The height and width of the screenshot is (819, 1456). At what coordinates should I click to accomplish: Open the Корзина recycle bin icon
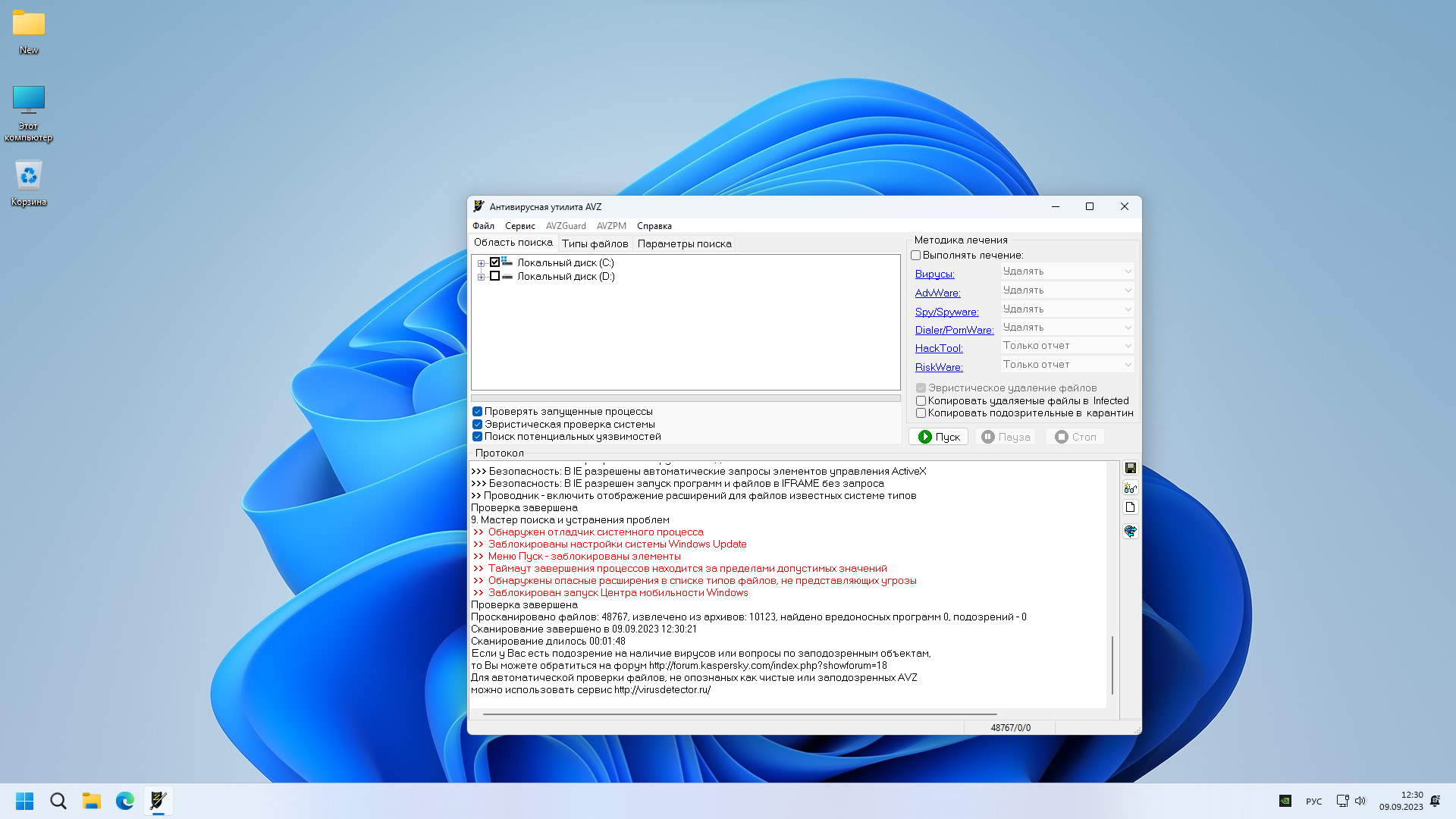pos(28,183)
